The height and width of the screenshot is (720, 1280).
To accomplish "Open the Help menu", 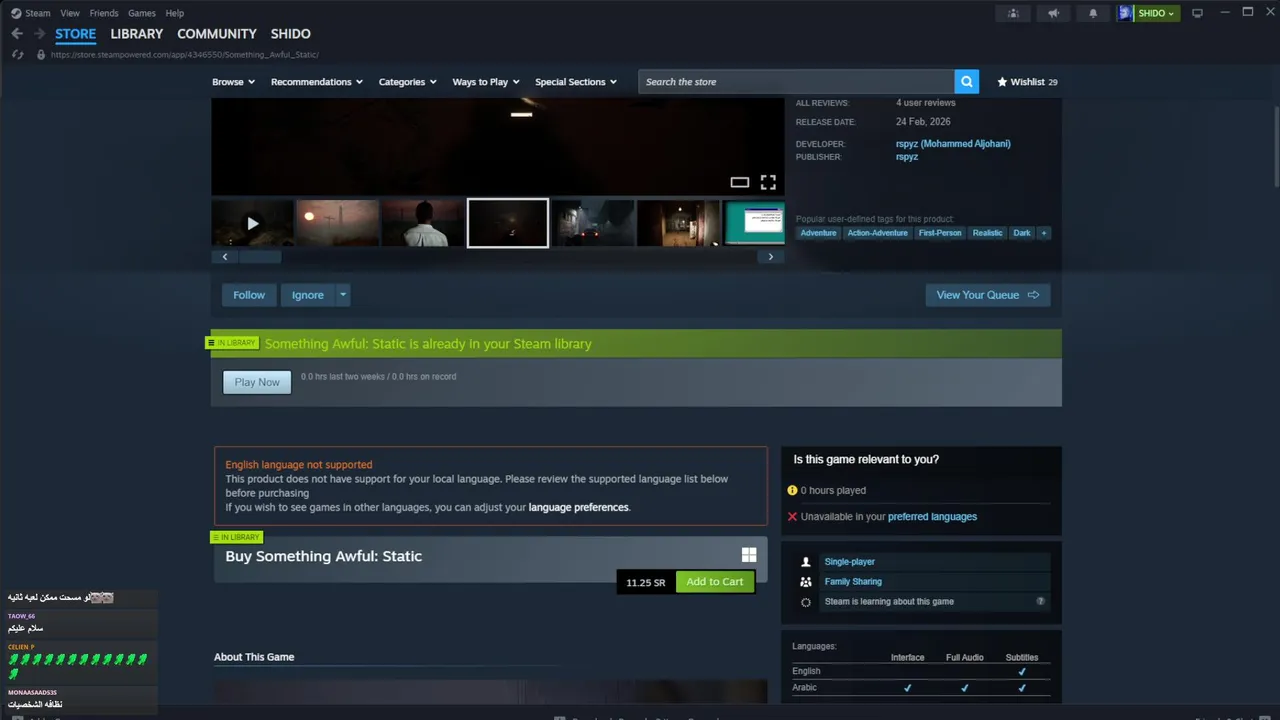I will point(175,13).
